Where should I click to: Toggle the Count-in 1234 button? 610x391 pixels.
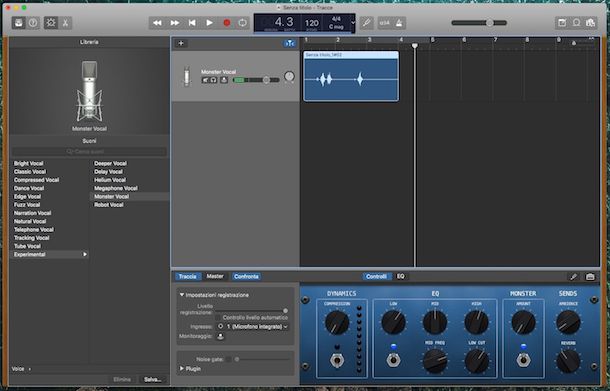coord(384,23)
